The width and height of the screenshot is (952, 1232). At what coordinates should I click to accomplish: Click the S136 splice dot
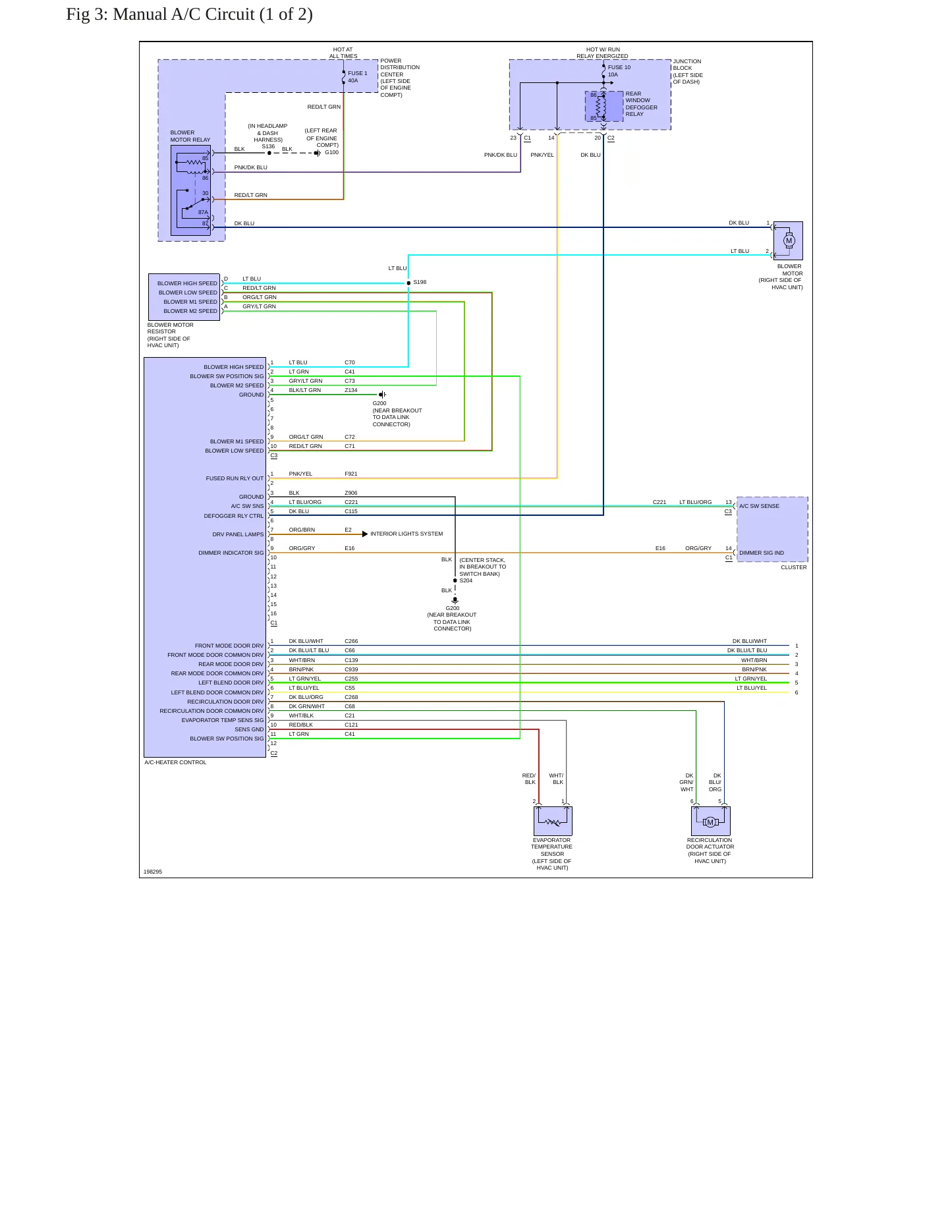[269, 153]
